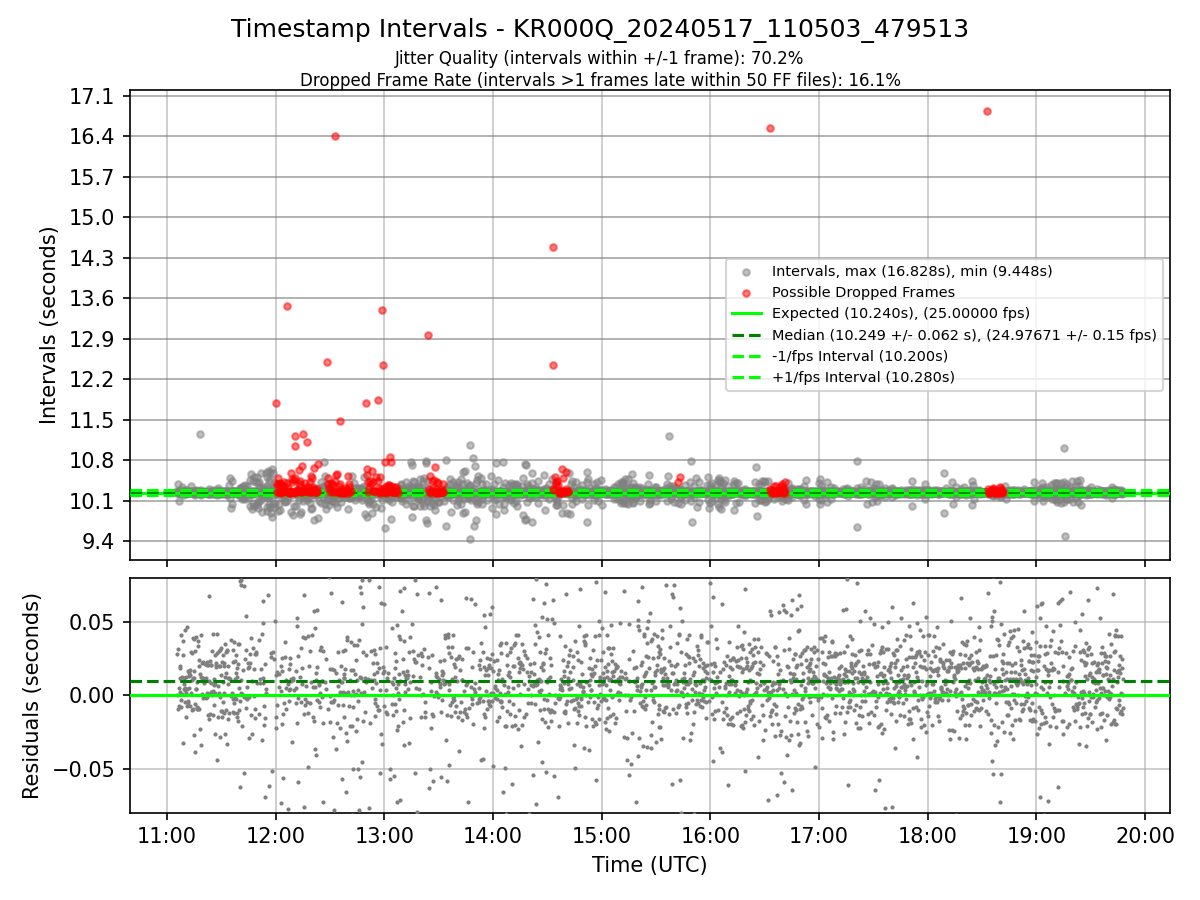The height and width of the screenshot is (900, 1200).
Task: Select legend entry 'Expected (10.240s), (25.00000 fps)'
Action: (x=900, y=313)
